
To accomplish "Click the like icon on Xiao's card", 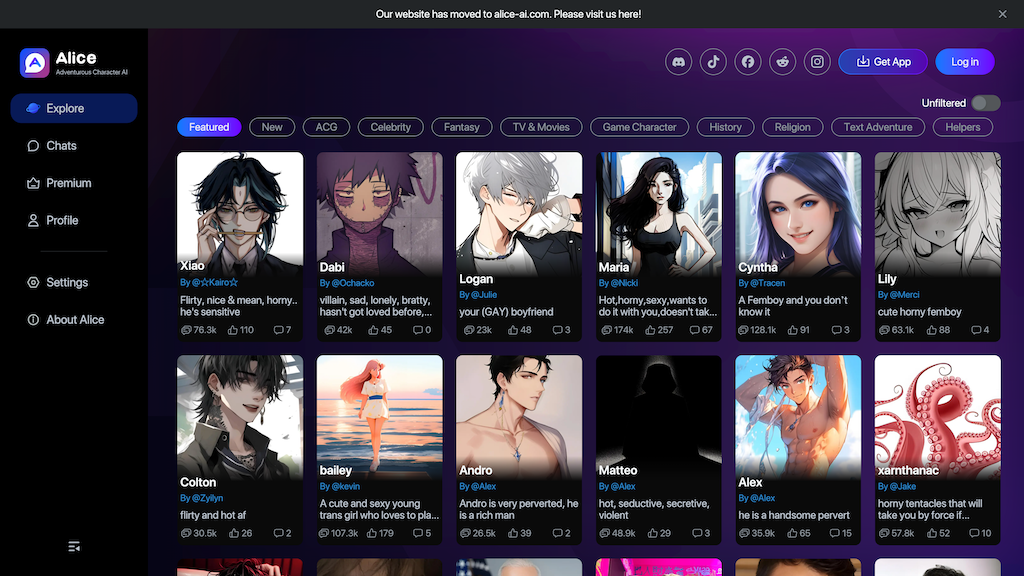I will (232, 330).
